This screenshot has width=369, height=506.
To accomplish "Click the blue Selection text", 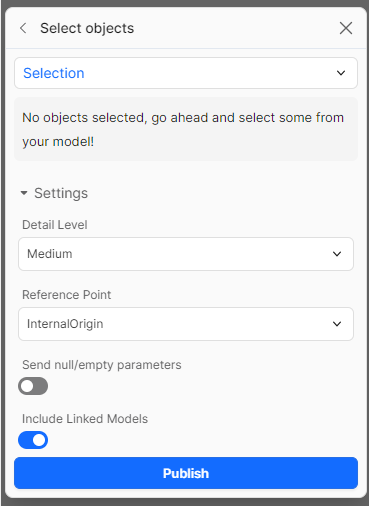I will pyautogui.click(x=54, y=73).
